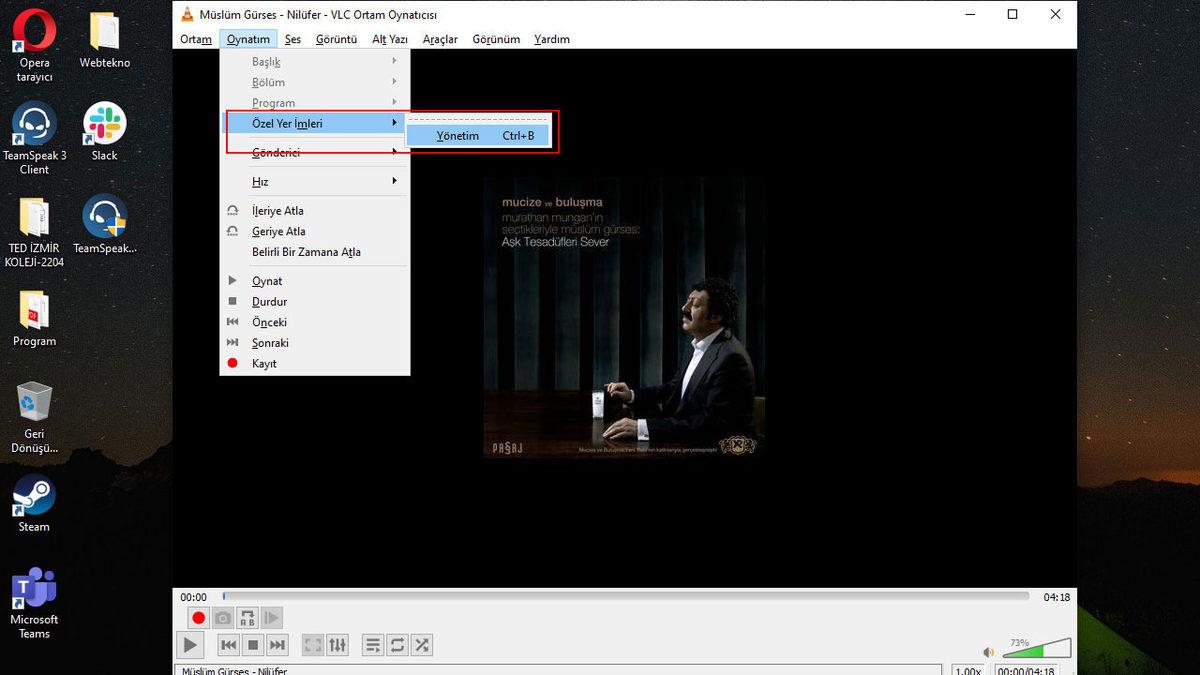Advance frame-by-frame with the frame icon
This screenshot has width=1200, height=675.
tap(271, 617)
